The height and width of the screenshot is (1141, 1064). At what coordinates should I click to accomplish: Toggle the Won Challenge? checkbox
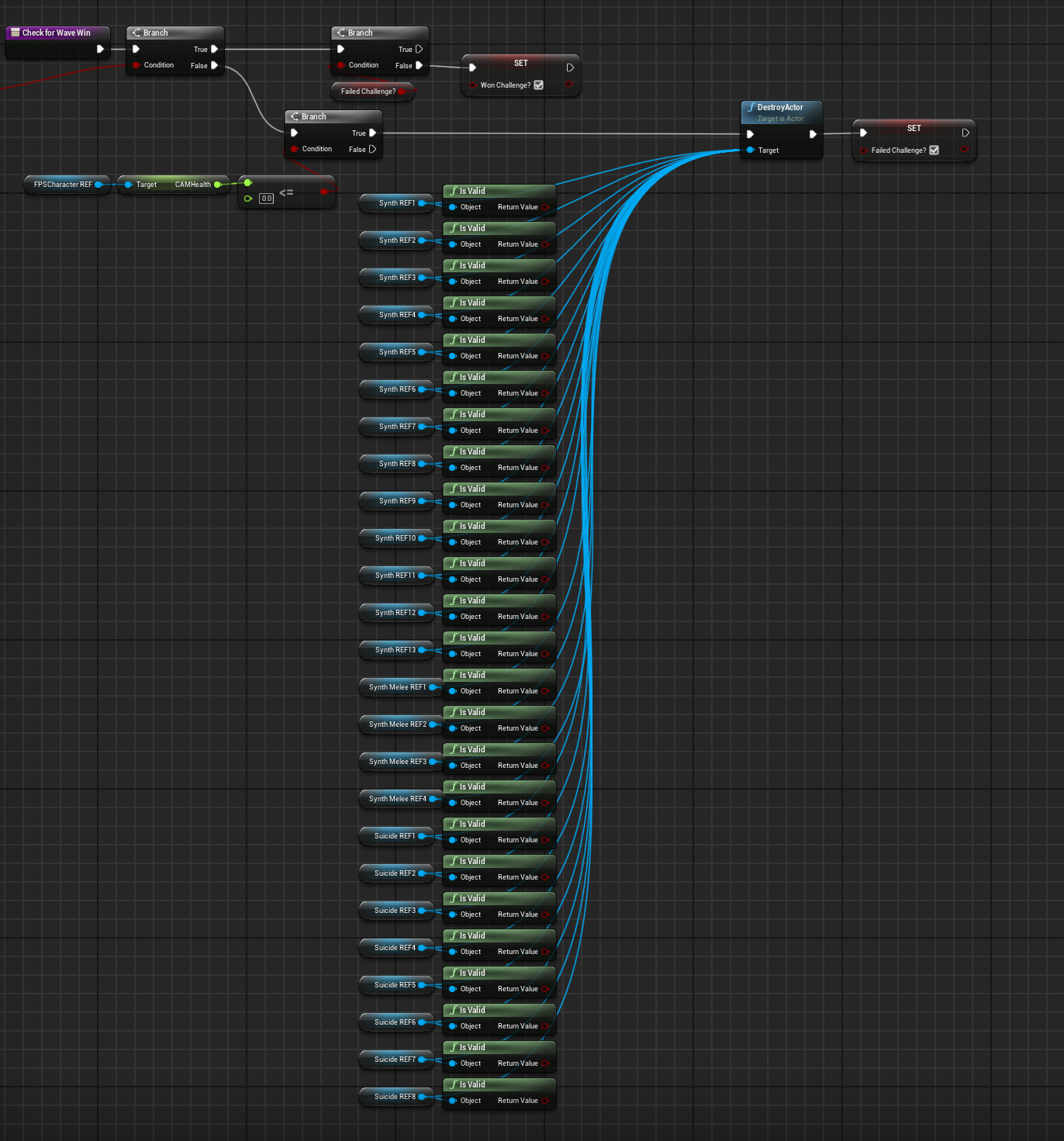[x=539, y=85]
